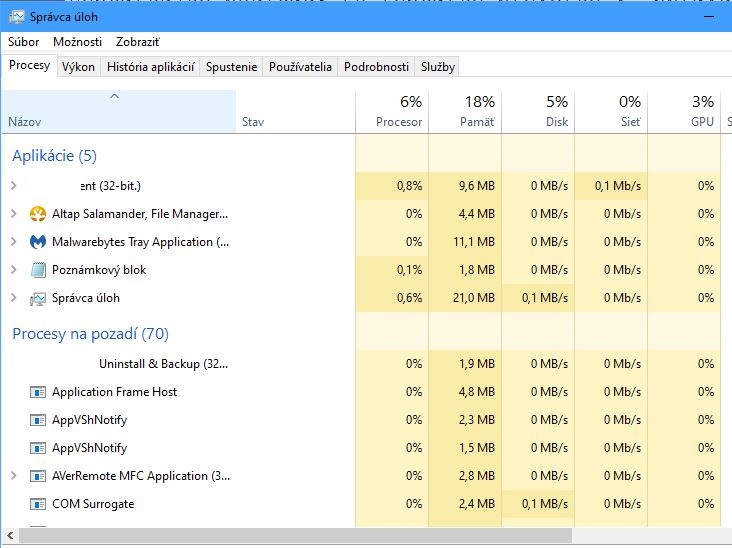The width and height of the screenshot is (732, 548).
Task: Expand the Altap Salamander process group
Action: pos(14,214)
